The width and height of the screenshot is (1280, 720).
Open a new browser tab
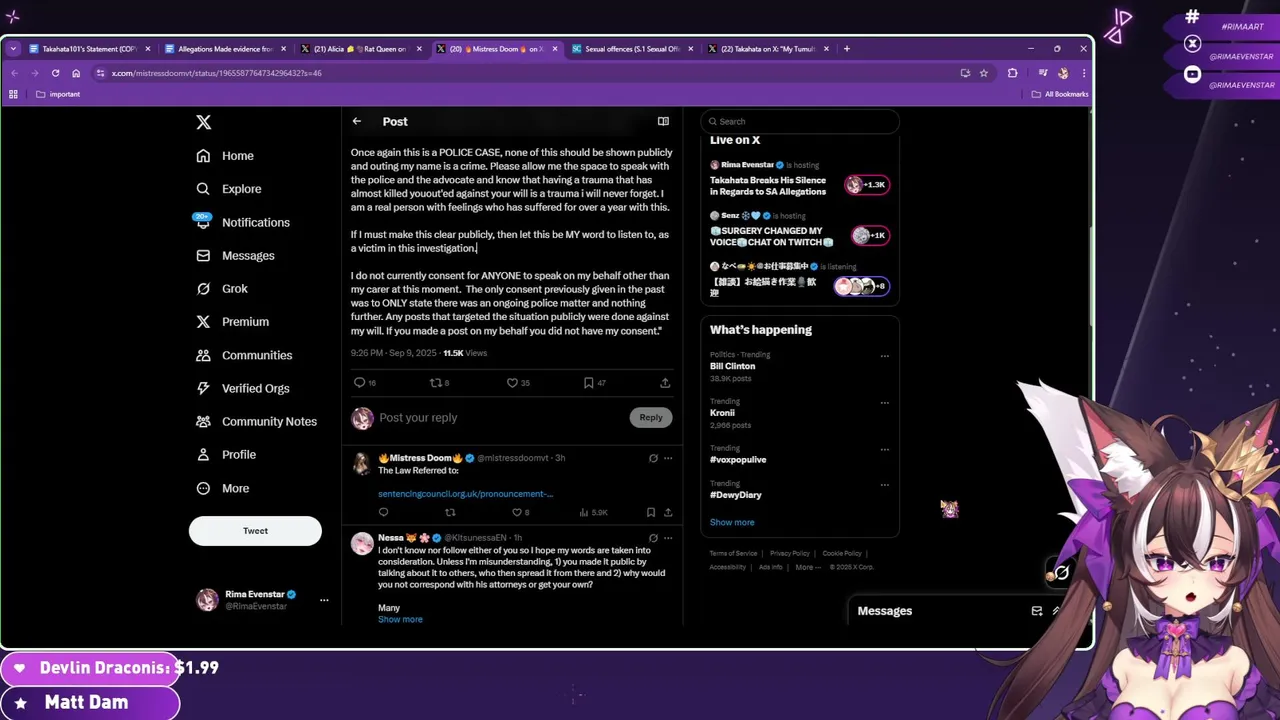847,49
